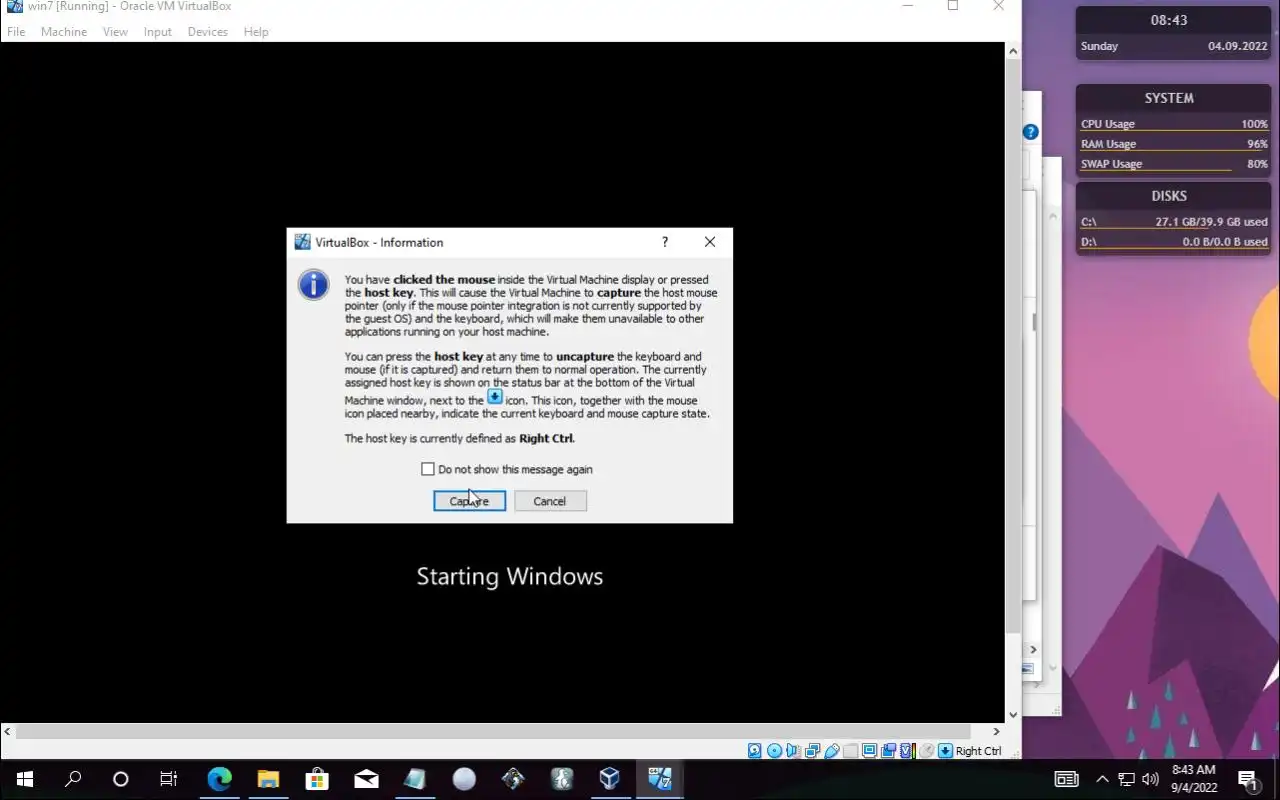Screen dimensions: 1280x800
Task: Click the optical disk status bar icon
Action: (774, 751)
